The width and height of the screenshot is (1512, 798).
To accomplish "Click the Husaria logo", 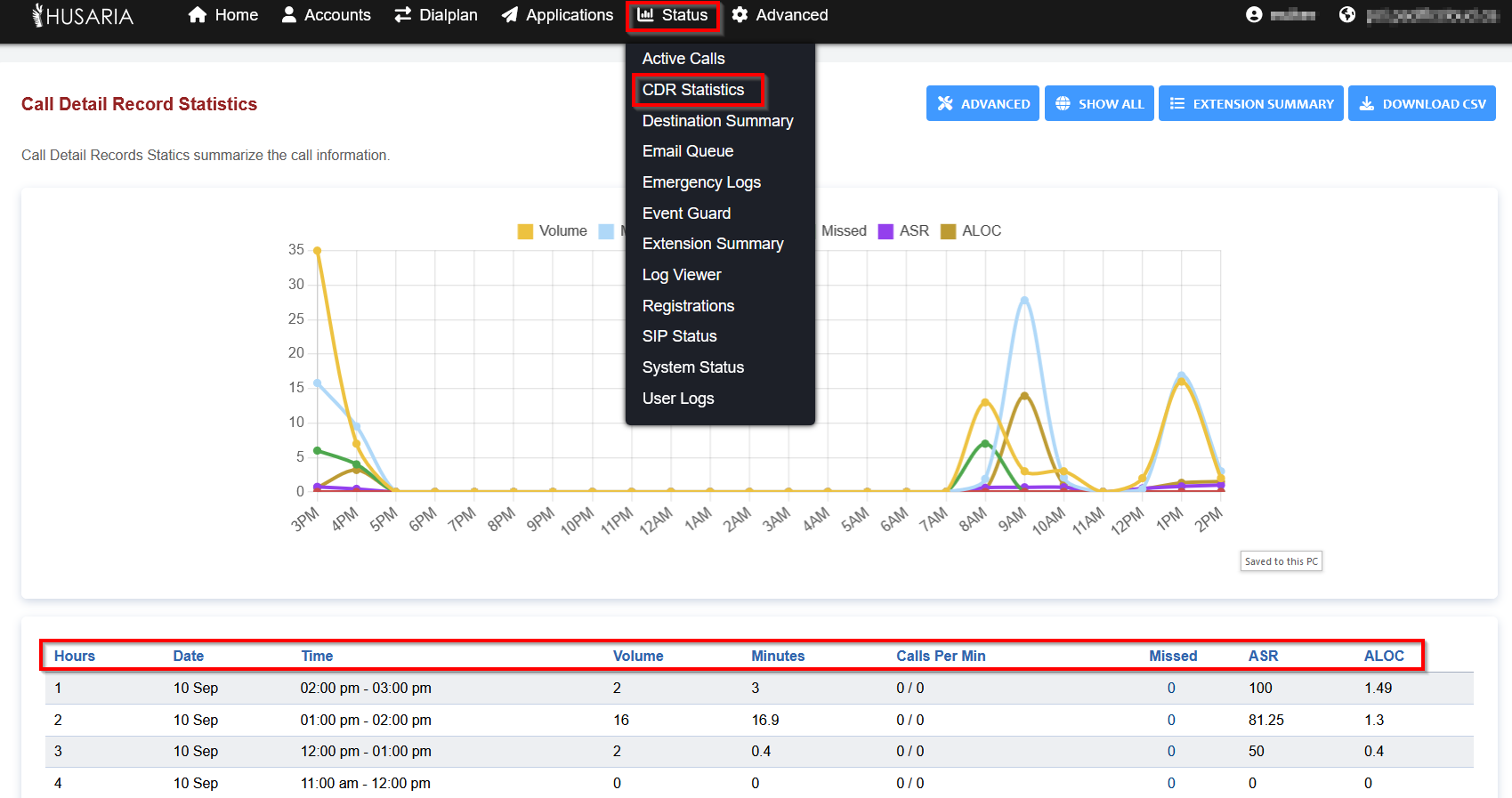I will [x=83, y=15].
